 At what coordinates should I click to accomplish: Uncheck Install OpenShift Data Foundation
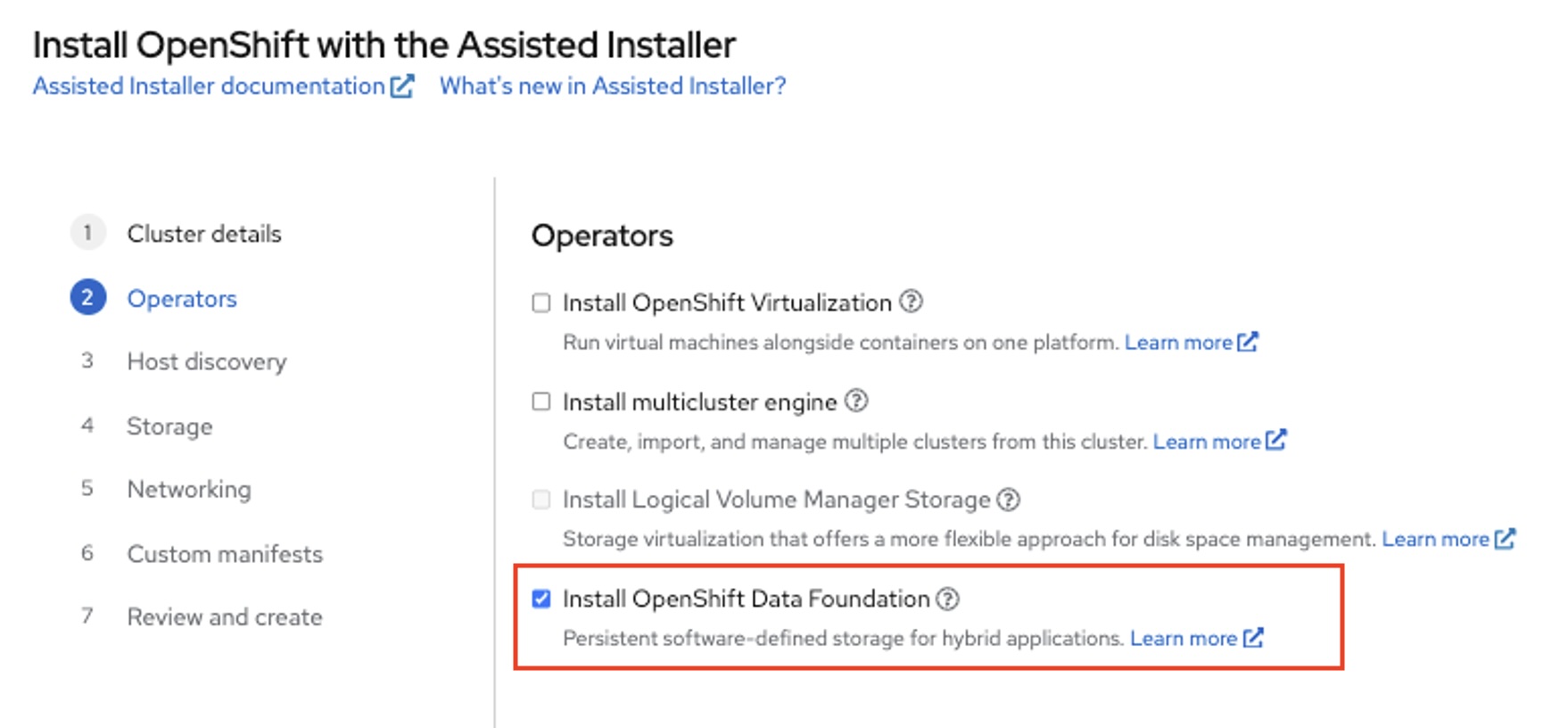click(541, 599)
